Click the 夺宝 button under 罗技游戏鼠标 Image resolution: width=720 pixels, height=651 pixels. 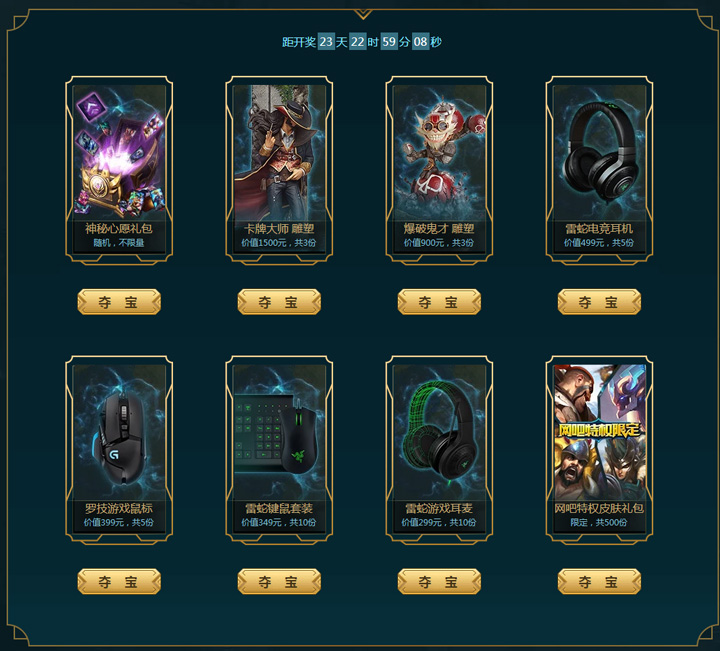click(119, 582)
